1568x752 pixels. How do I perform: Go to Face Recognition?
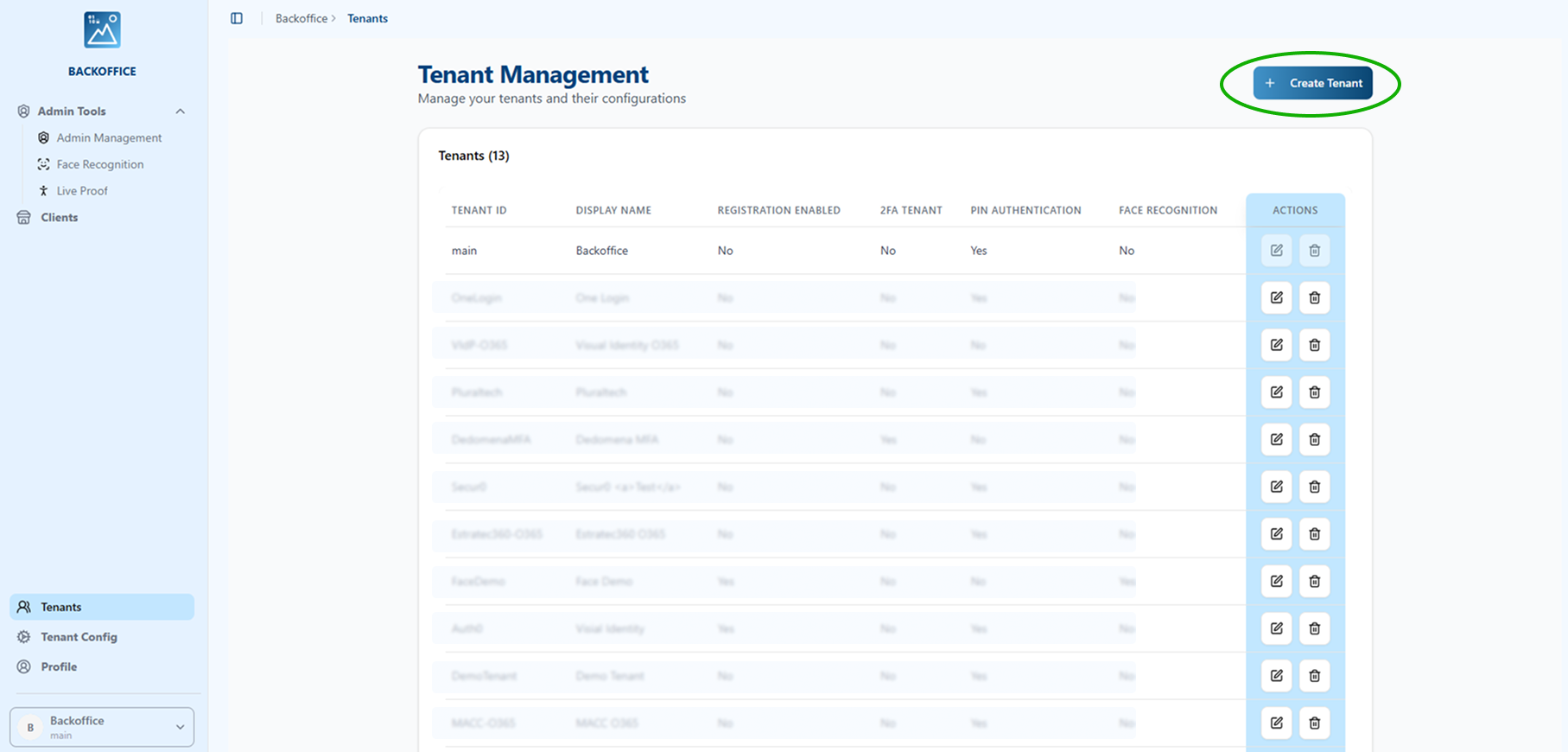tap(99, 164)
